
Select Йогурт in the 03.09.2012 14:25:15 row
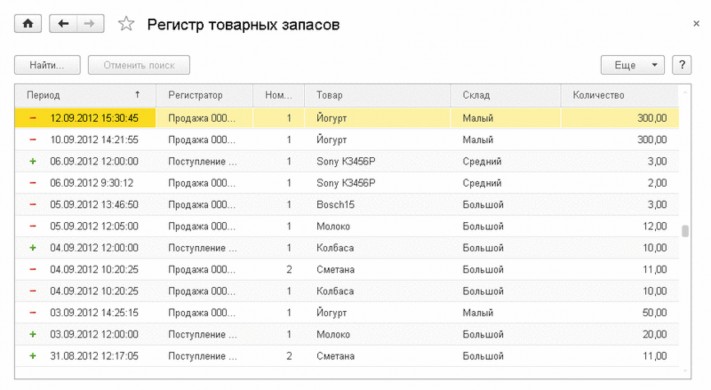(x=331, y=312)
